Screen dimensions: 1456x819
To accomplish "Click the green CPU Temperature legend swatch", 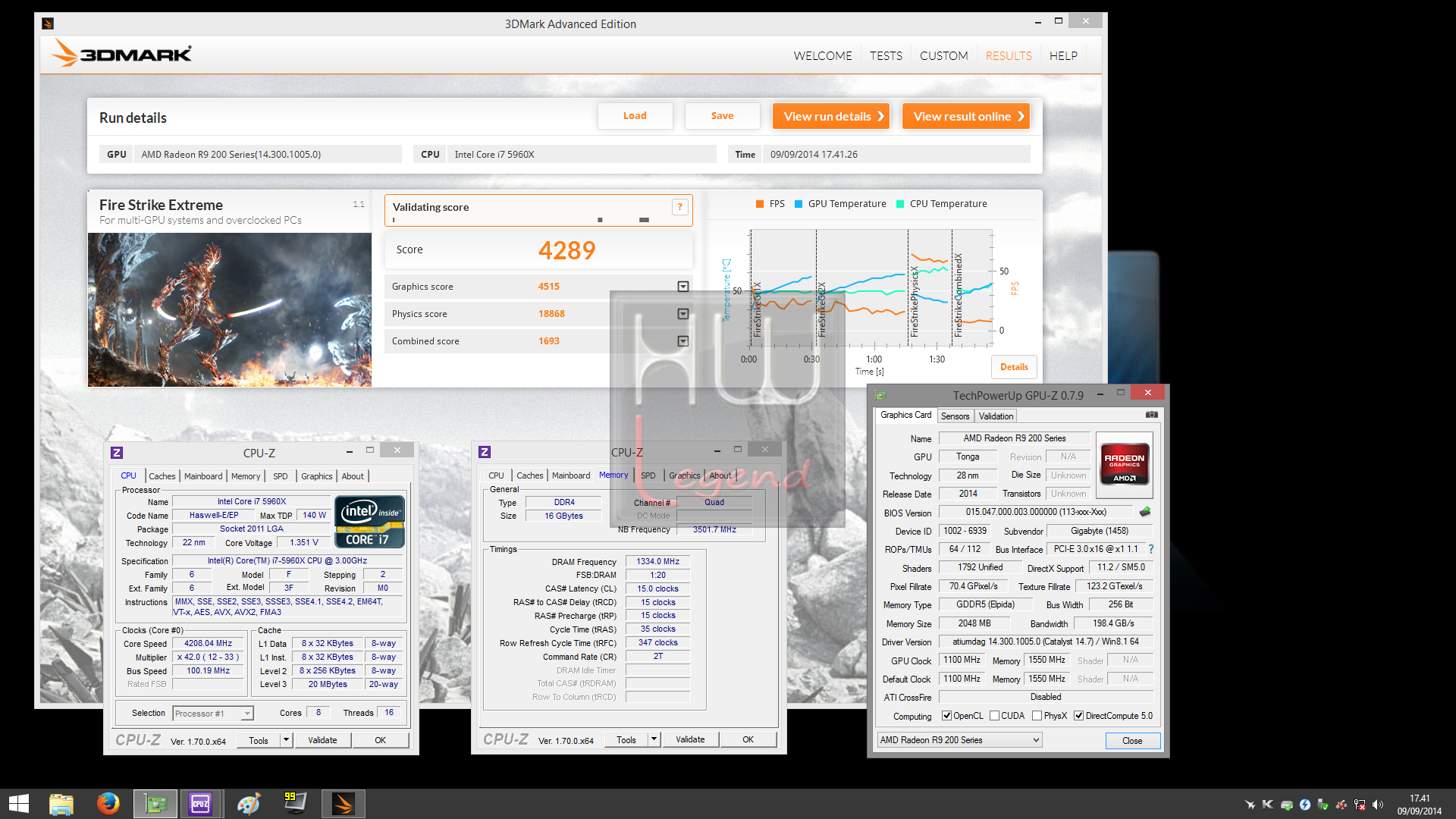I will [x=900, y=204].
